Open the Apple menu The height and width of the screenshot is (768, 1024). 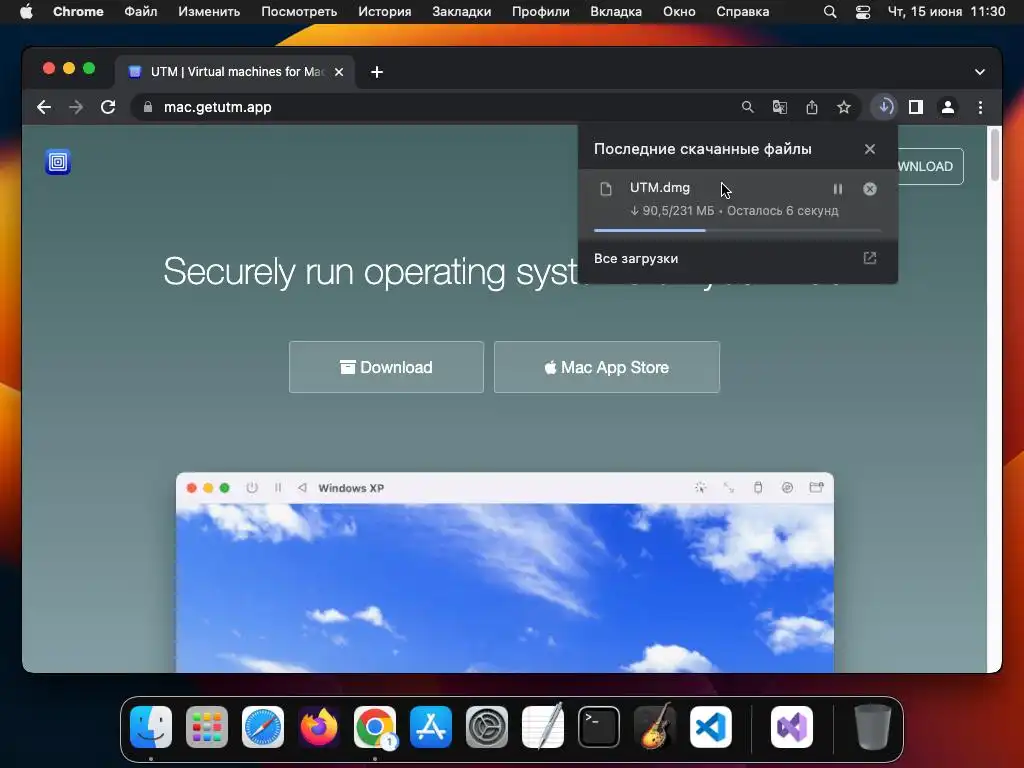click(26, 11)
